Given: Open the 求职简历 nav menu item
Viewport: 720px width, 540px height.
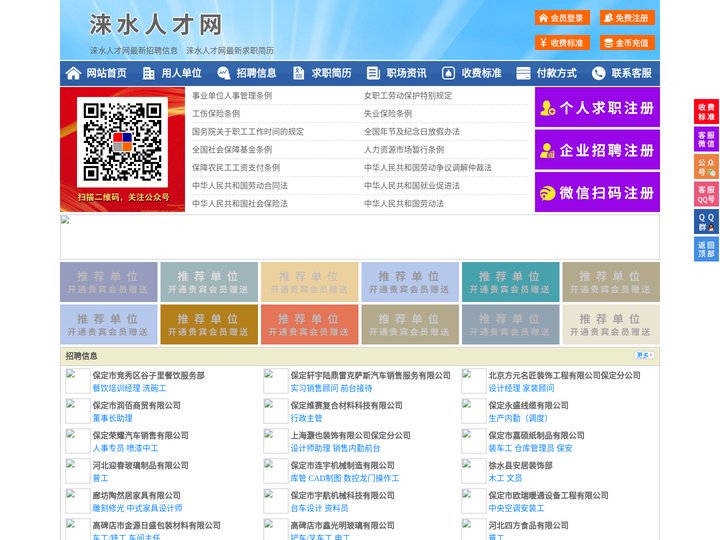Looking at the screenshot, I should tap(332, 73).
